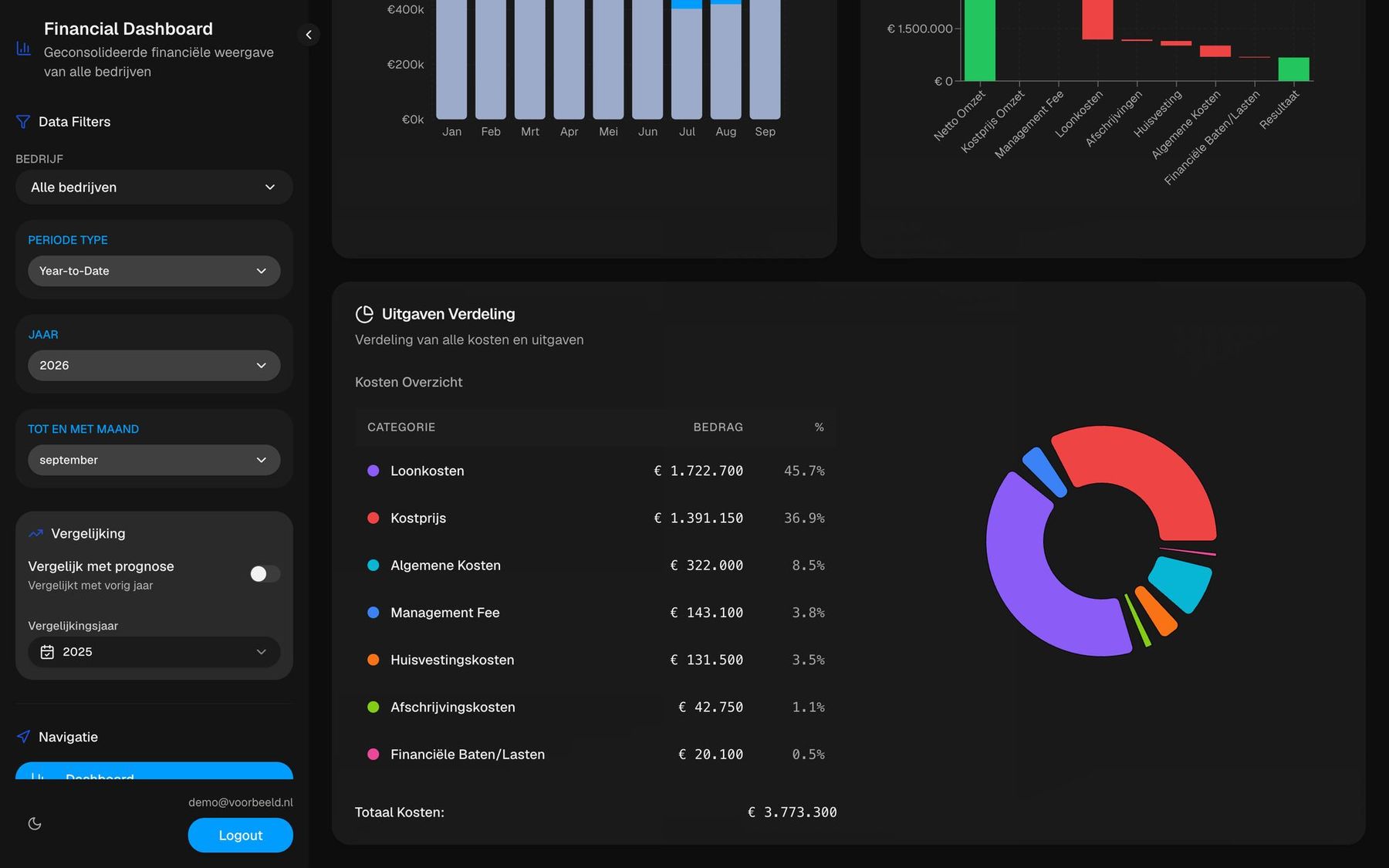Select the Management Fee row label

(x=445, y=613)
